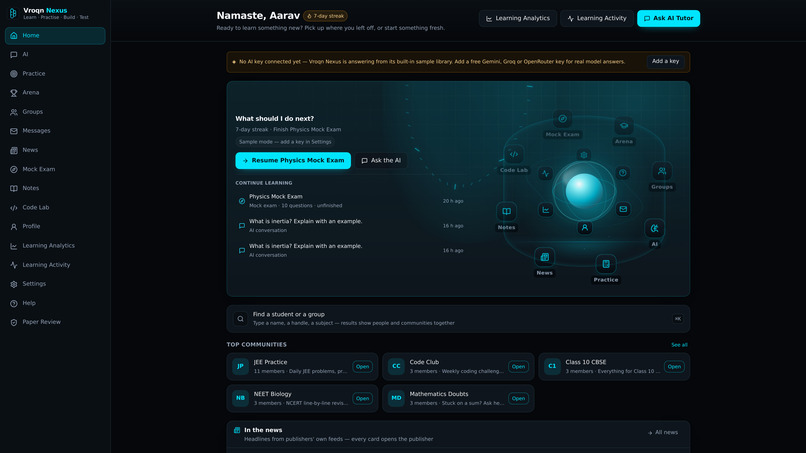
Task: Click the Help question-mark icon in sidebar
Action: click(14, 303)
